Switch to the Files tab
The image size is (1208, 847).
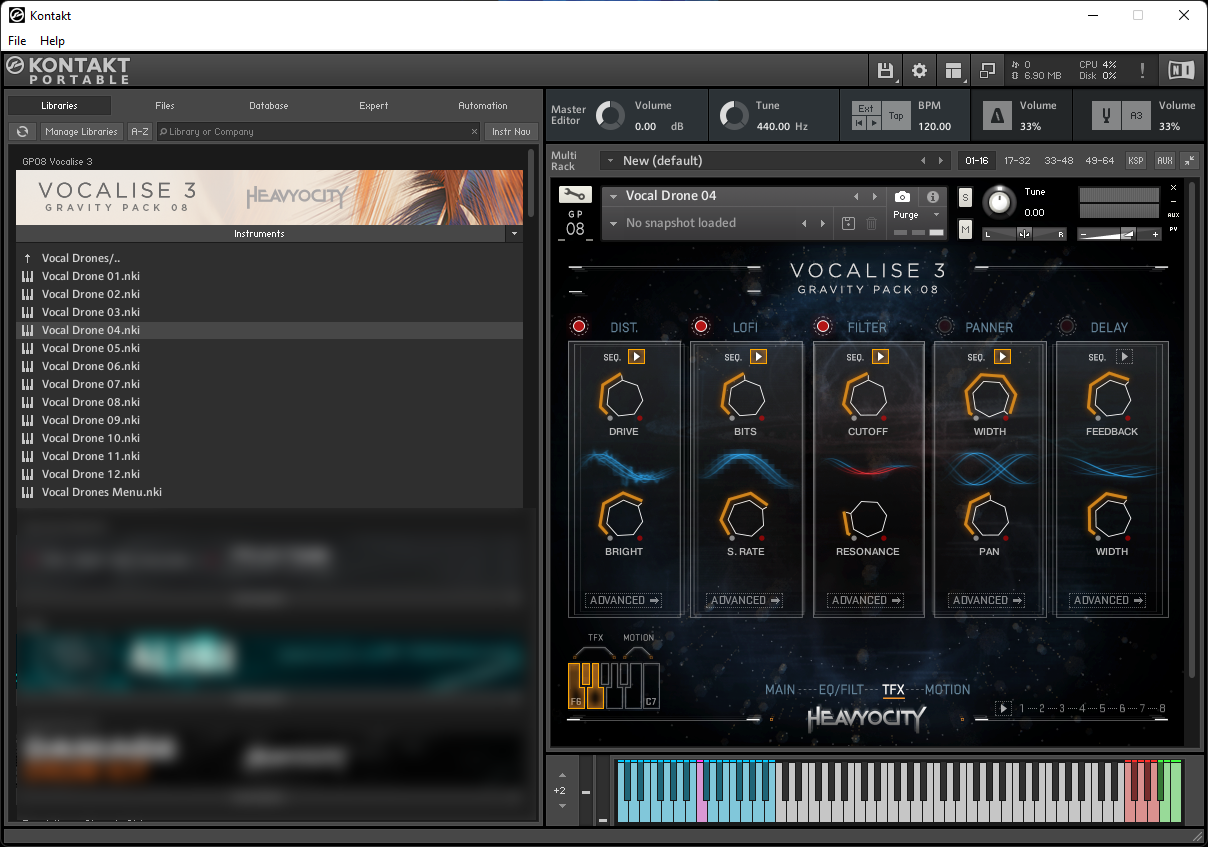pyautogui.click(x=165, y=106)
